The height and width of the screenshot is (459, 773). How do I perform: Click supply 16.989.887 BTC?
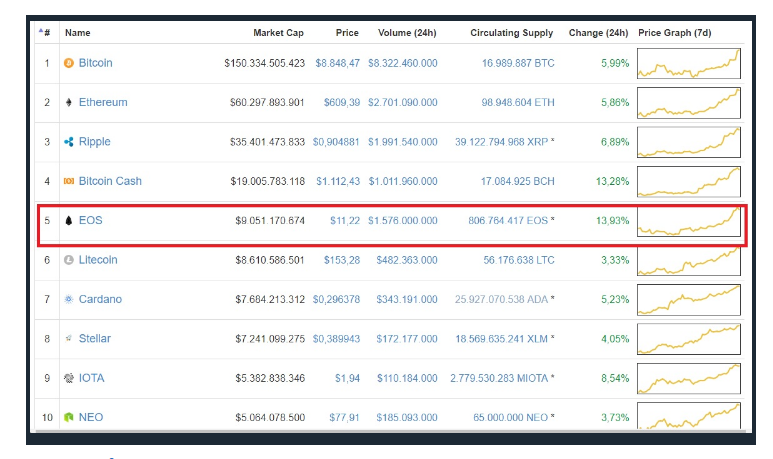(x=518, y=63)
